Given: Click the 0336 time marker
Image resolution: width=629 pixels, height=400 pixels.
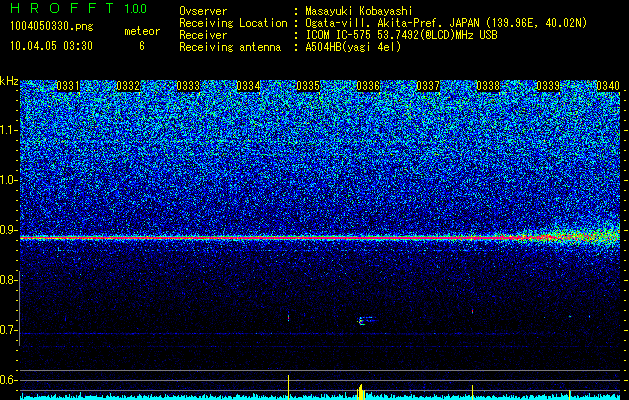Looking at the screenshot, I should [x=368, y=86].
